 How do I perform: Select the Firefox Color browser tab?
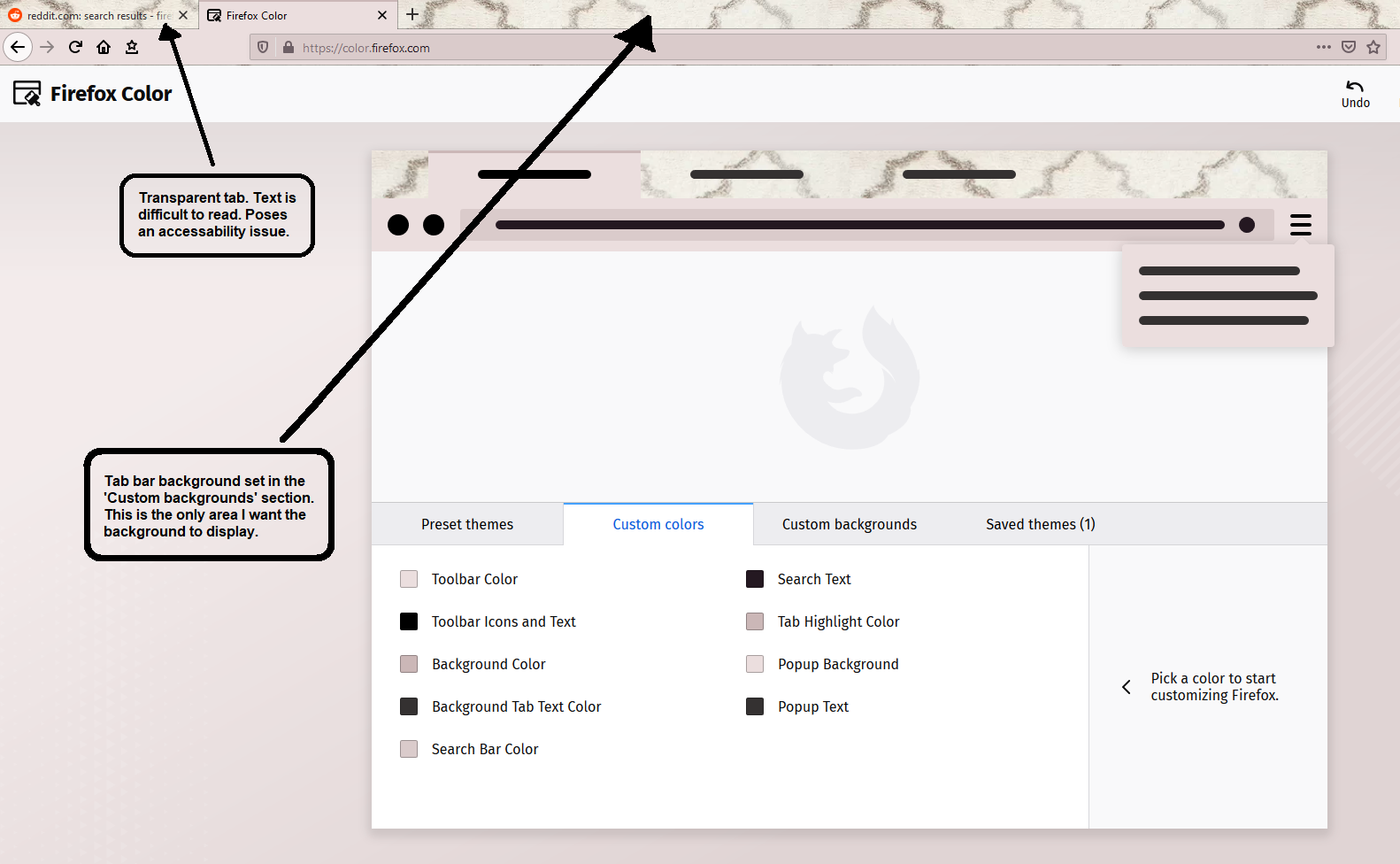pos(298,15)
